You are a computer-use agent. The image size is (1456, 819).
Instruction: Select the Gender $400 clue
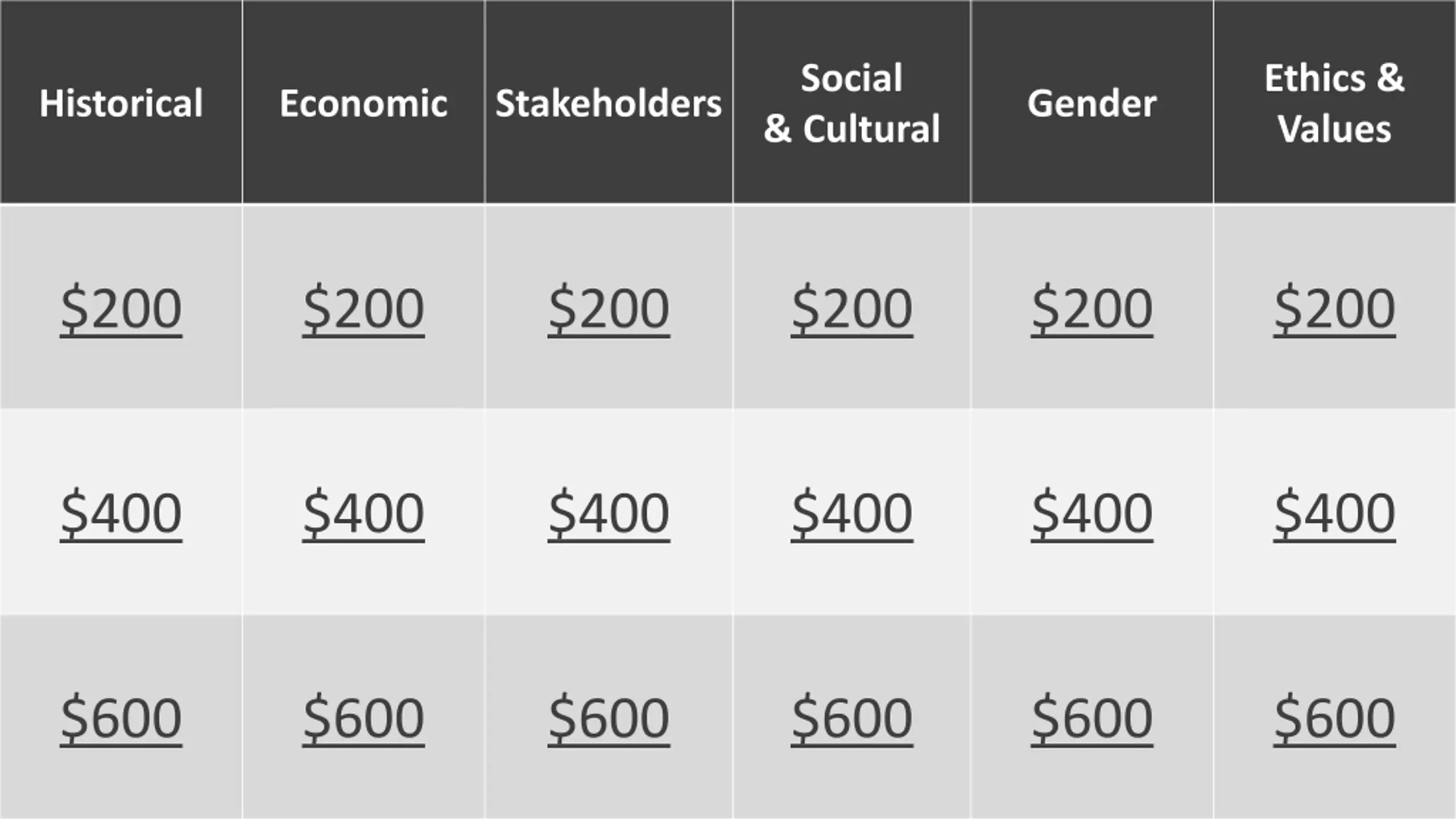pyautogui.click(x=1092, y=513)
